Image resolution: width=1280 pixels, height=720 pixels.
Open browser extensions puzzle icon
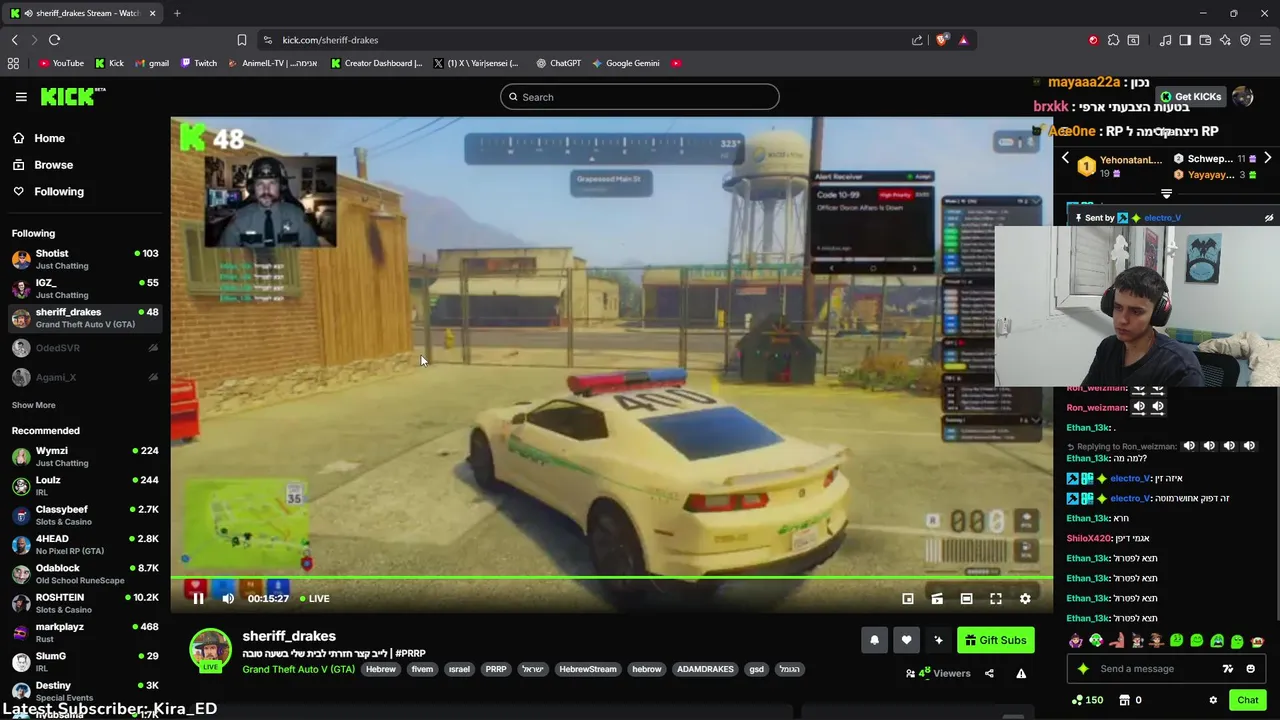pos(1113,40)
